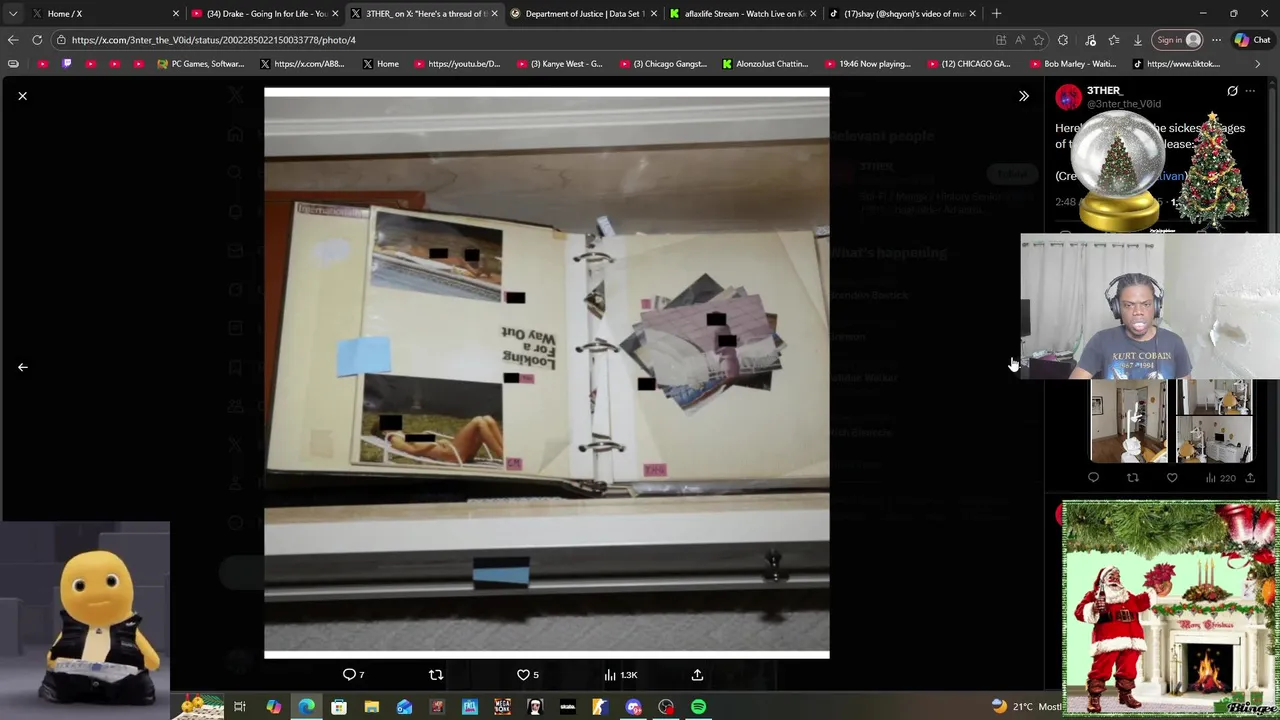Image resolution: width=1280 pixels, height=720 pixels.
Task: Open the tall room photo thumbnail
Action: tap(1129, 421)
